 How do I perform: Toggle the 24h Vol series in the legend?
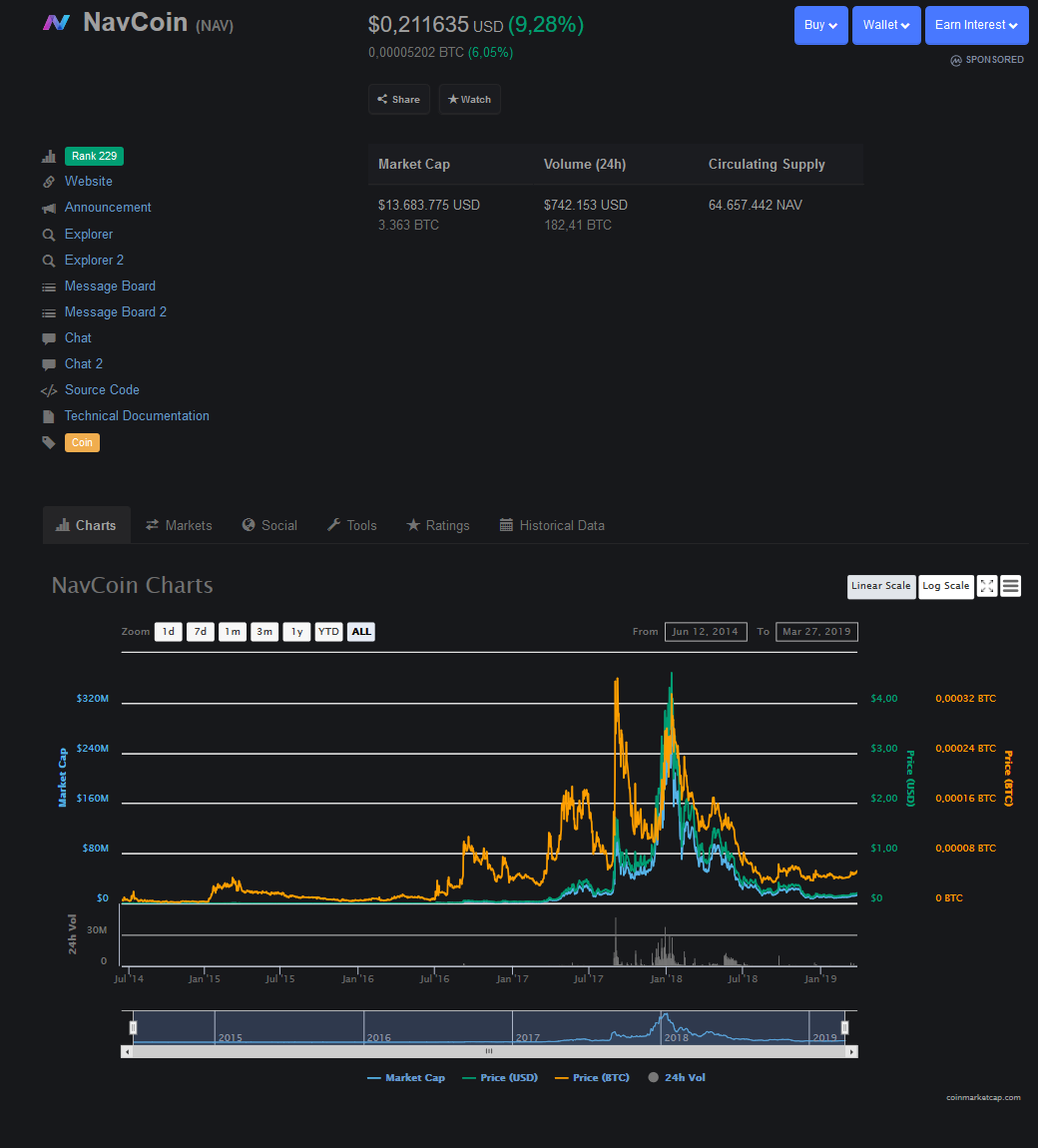pos(677,1078)
